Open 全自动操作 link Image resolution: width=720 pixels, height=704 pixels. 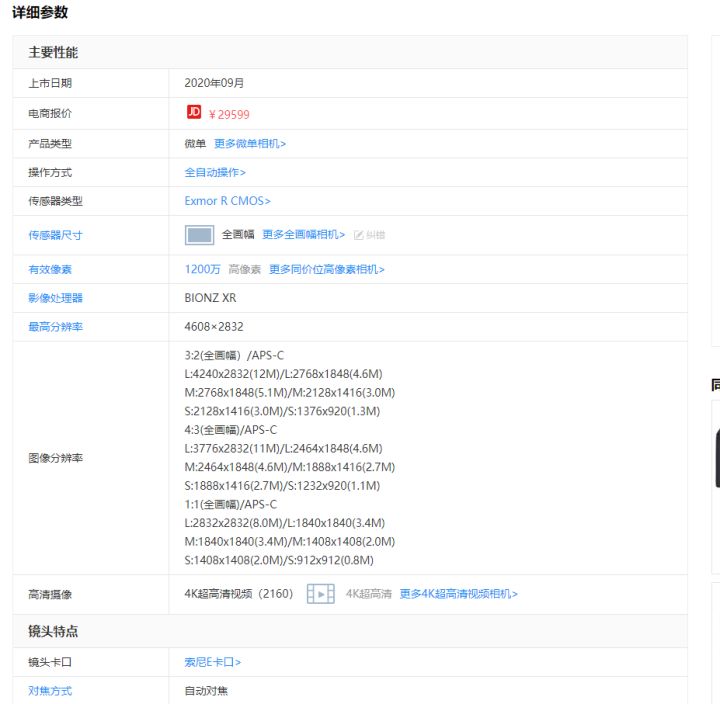(215, 172)
